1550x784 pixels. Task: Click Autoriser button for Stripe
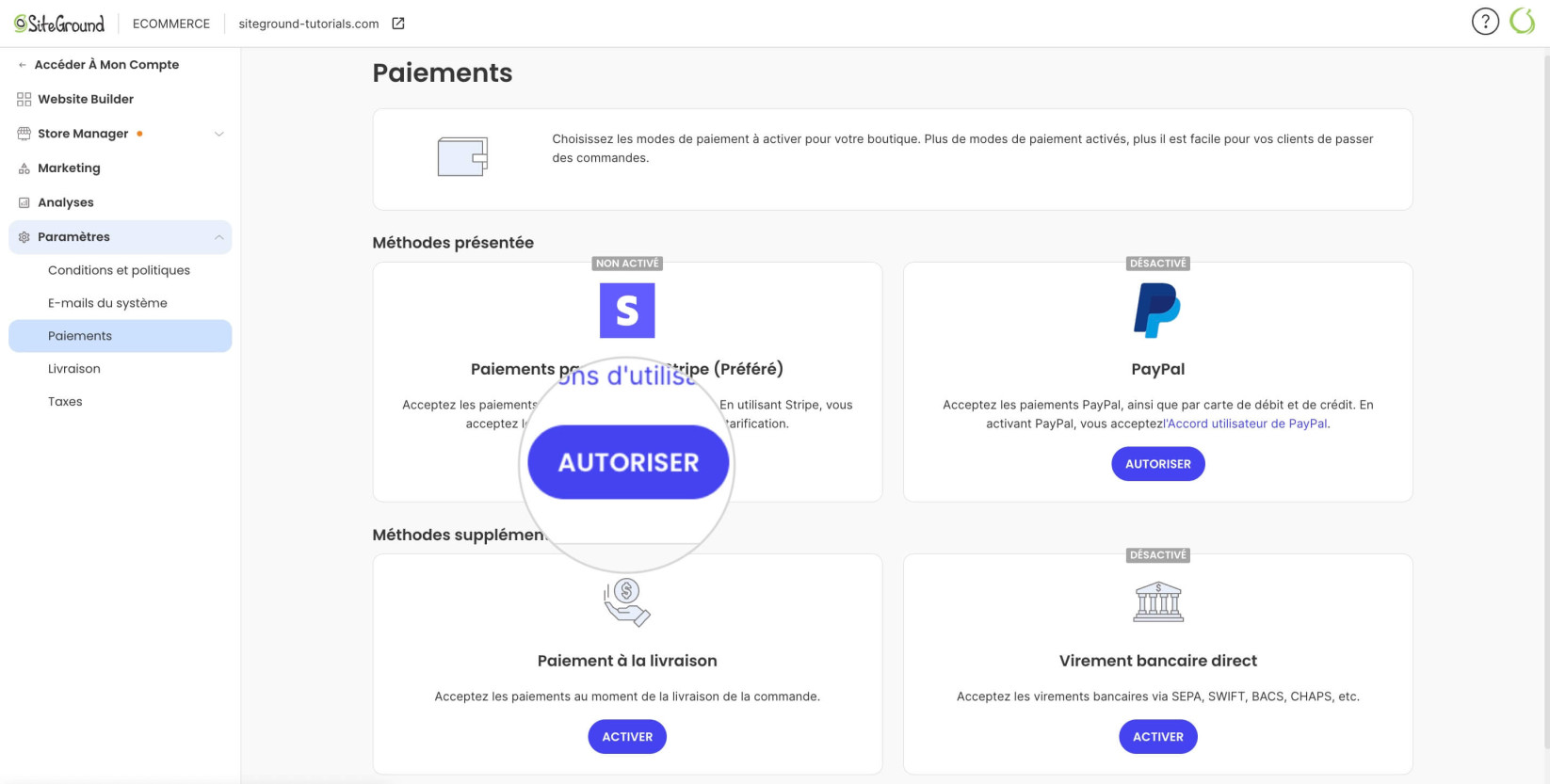click(x=628, y=462)
